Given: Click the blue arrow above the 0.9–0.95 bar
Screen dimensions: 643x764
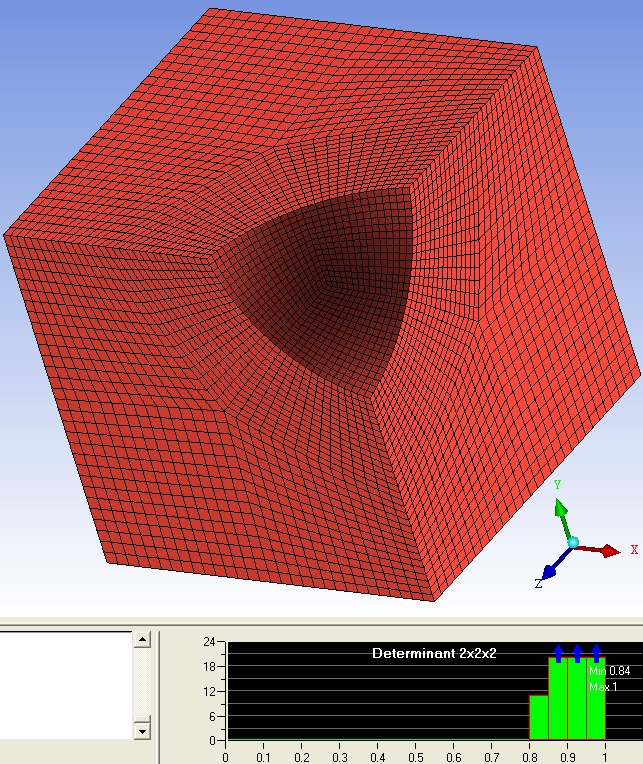Looking at the screenshot, I should point(577,653).
